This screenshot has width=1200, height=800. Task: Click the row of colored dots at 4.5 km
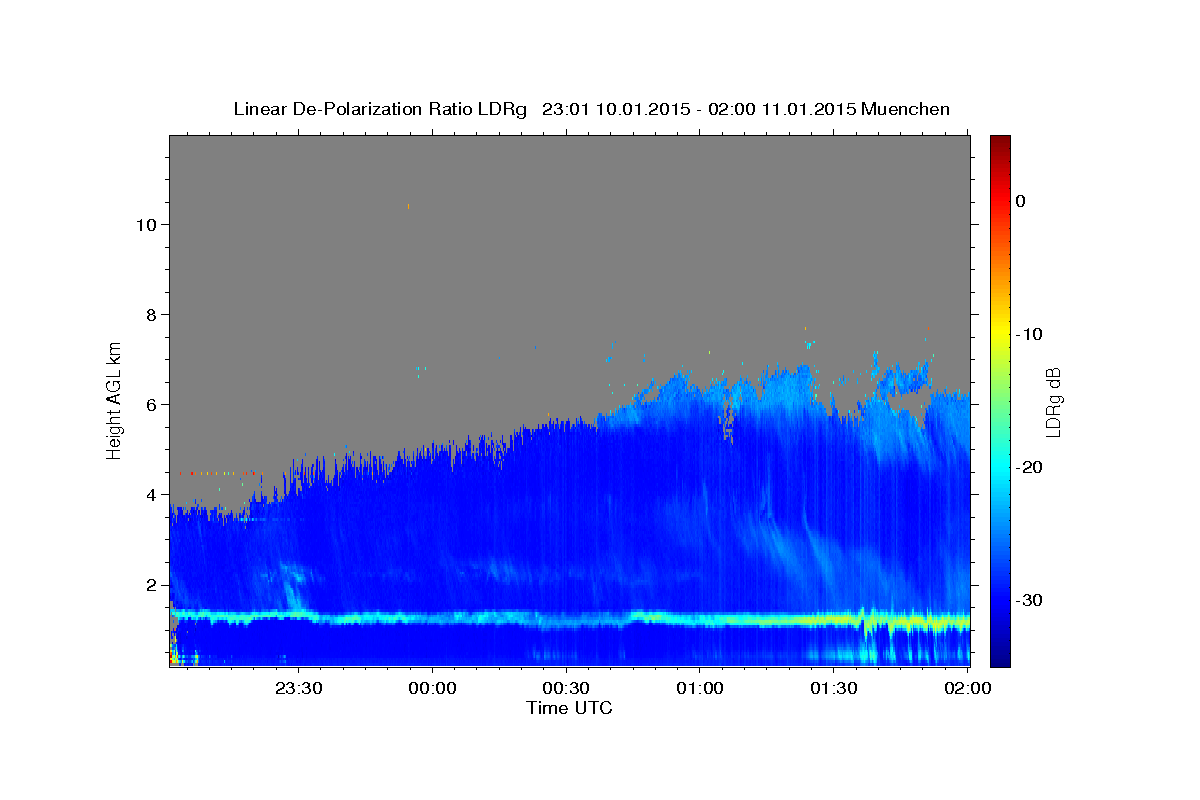[x=220, y=473]
